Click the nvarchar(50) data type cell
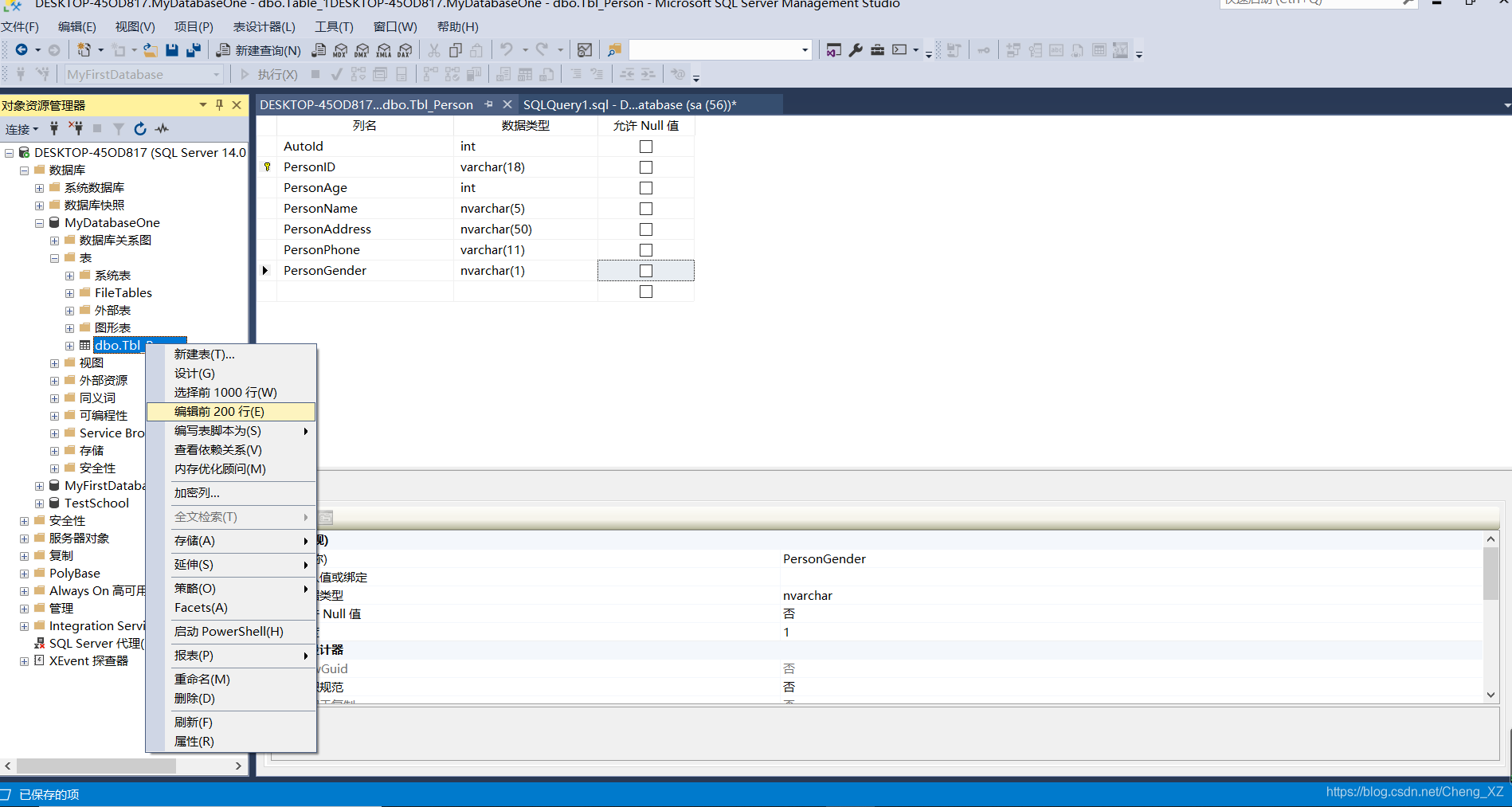 [526, 229]
